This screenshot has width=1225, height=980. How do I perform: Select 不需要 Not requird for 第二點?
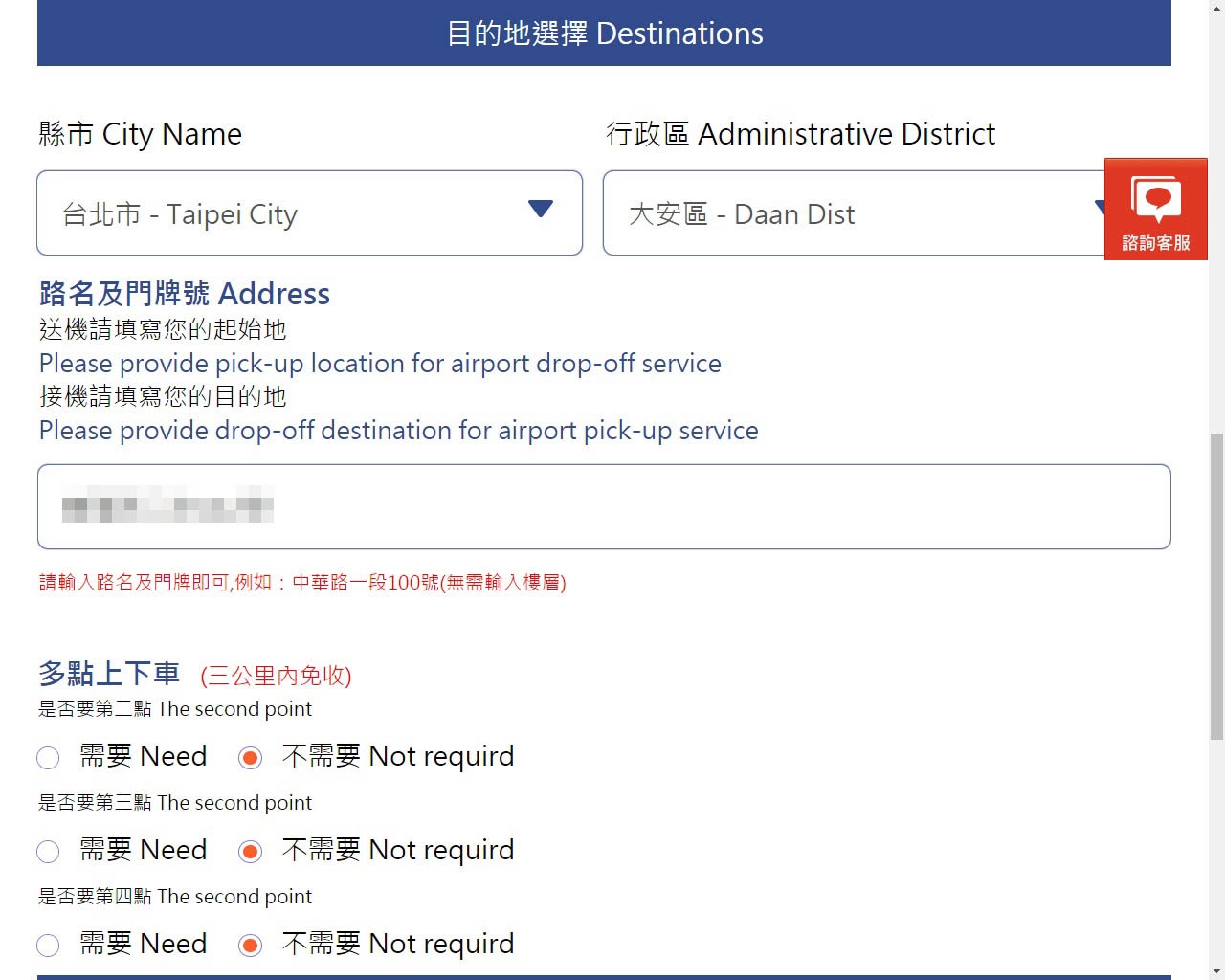(251, 758)
